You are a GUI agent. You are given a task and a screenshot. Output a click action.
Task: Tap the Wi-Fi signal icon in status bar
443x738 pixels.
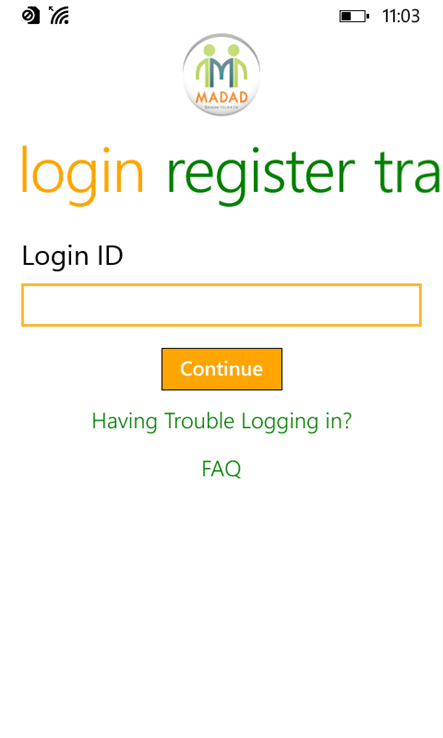59,16
